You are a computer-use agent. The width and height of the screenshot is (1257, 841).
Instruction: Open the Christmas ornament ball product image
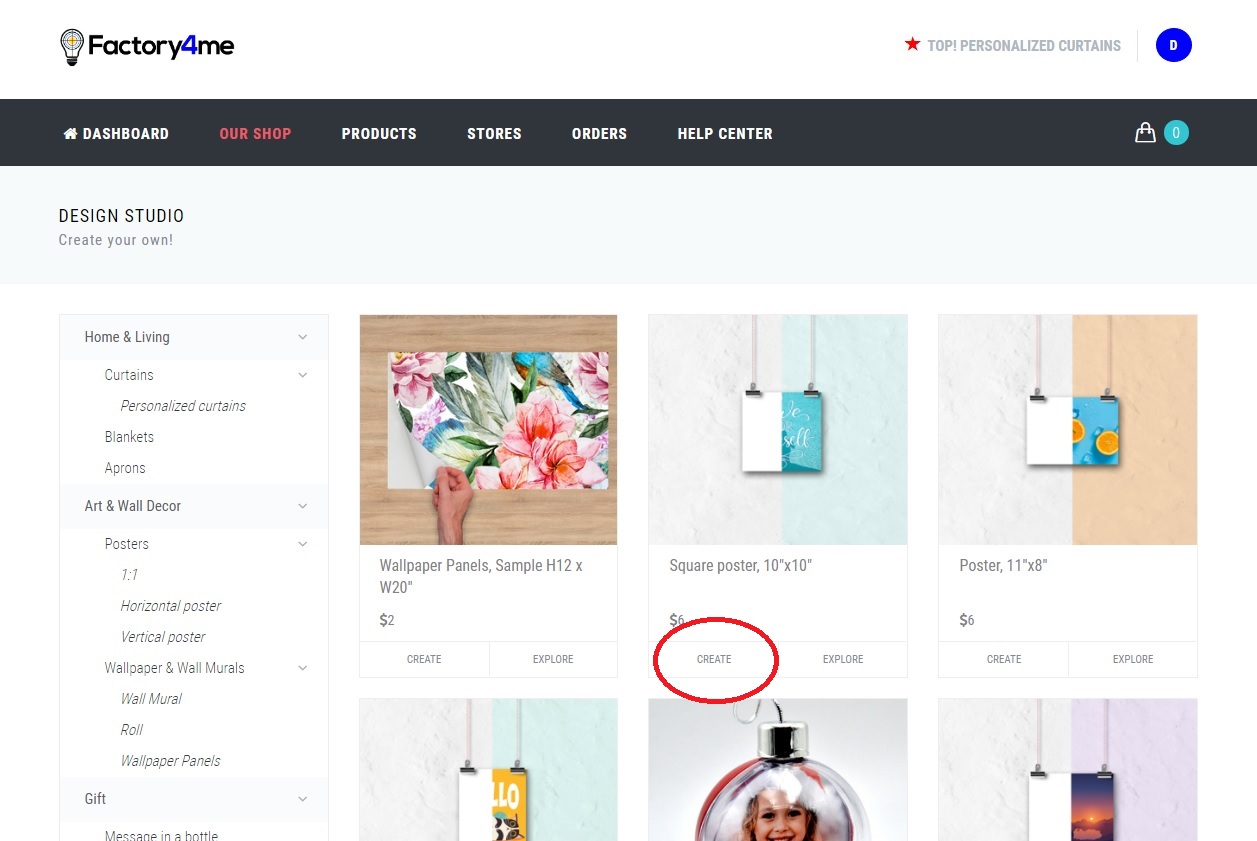click(x=778, y=770)
